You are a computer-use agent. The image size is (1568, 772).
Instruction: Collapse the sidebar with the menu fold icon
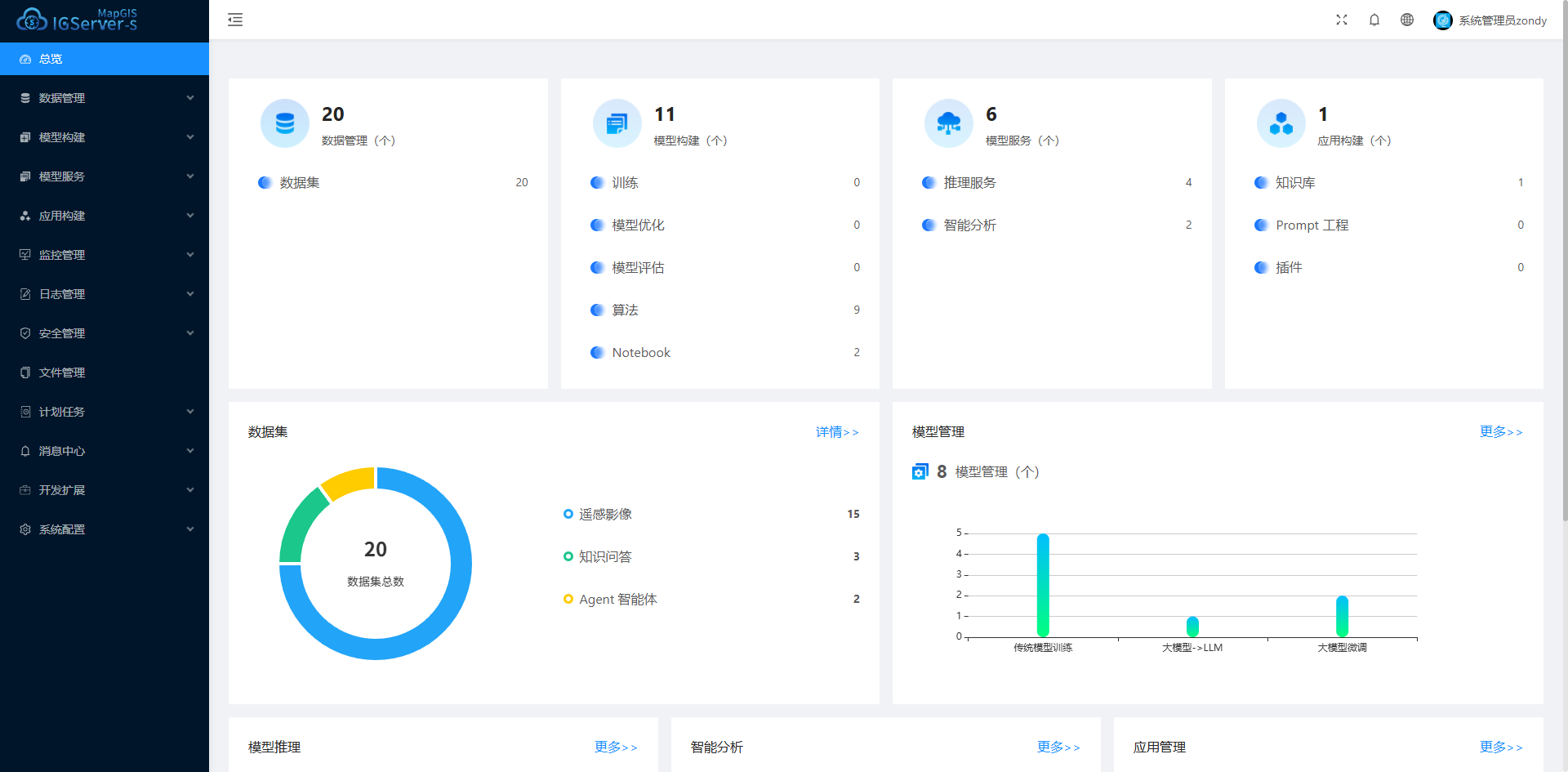[235, 20]
